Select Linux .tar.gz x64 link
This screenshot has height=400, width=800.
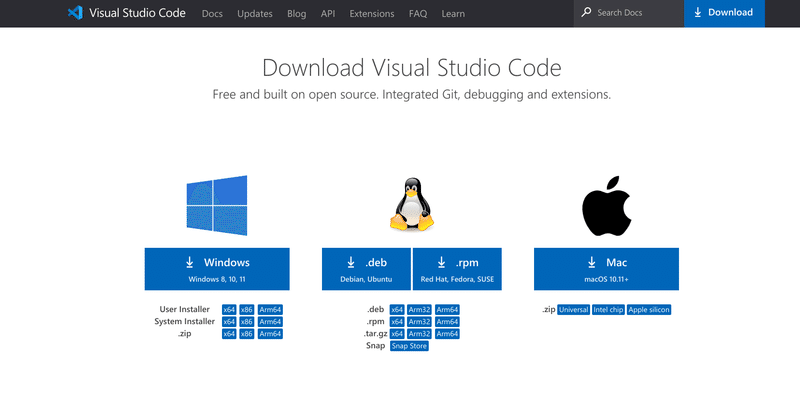(x=397, y=334)
